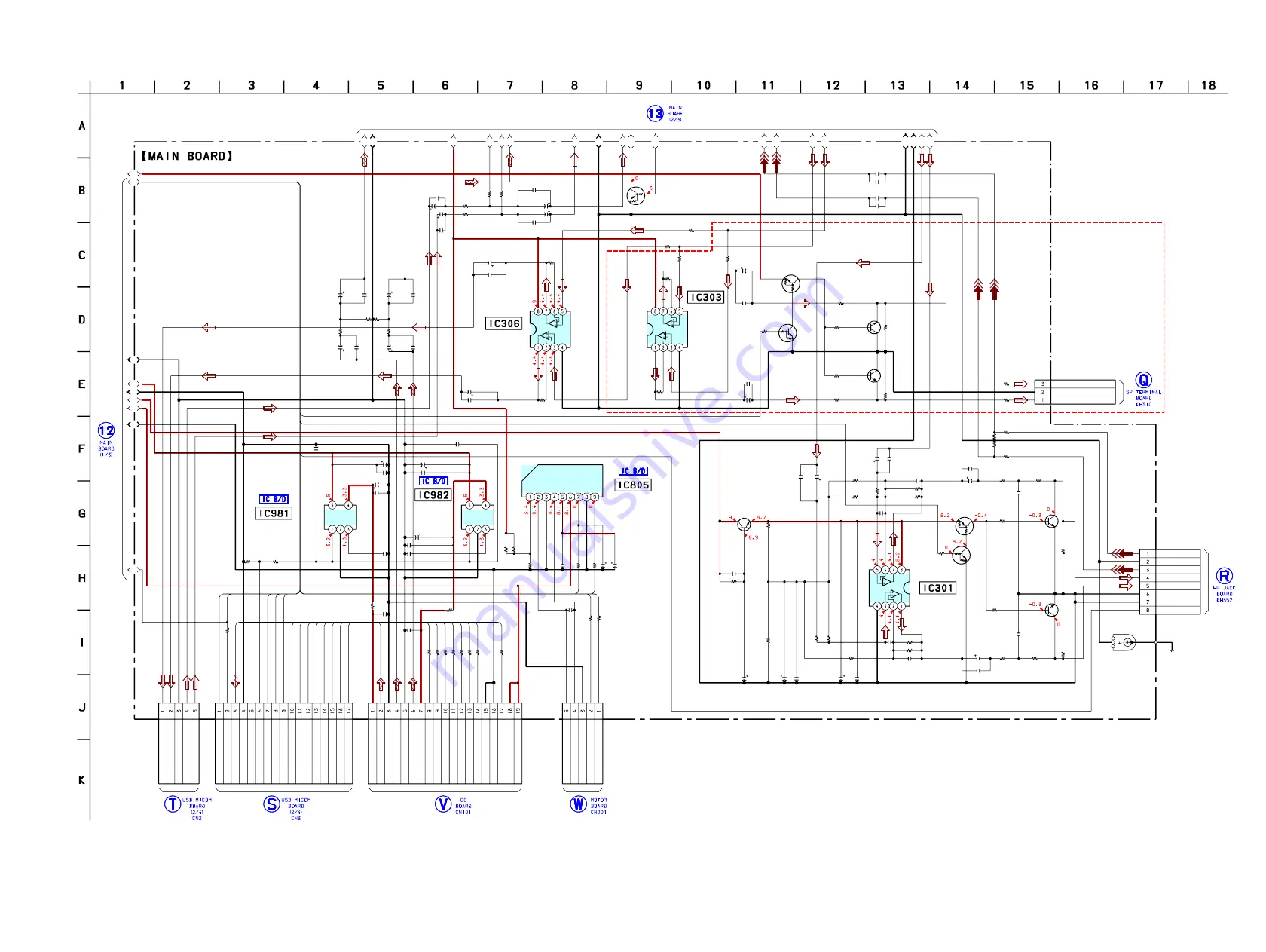
Task: Select the circled V CD Board marker
Action: pos(443,804)
